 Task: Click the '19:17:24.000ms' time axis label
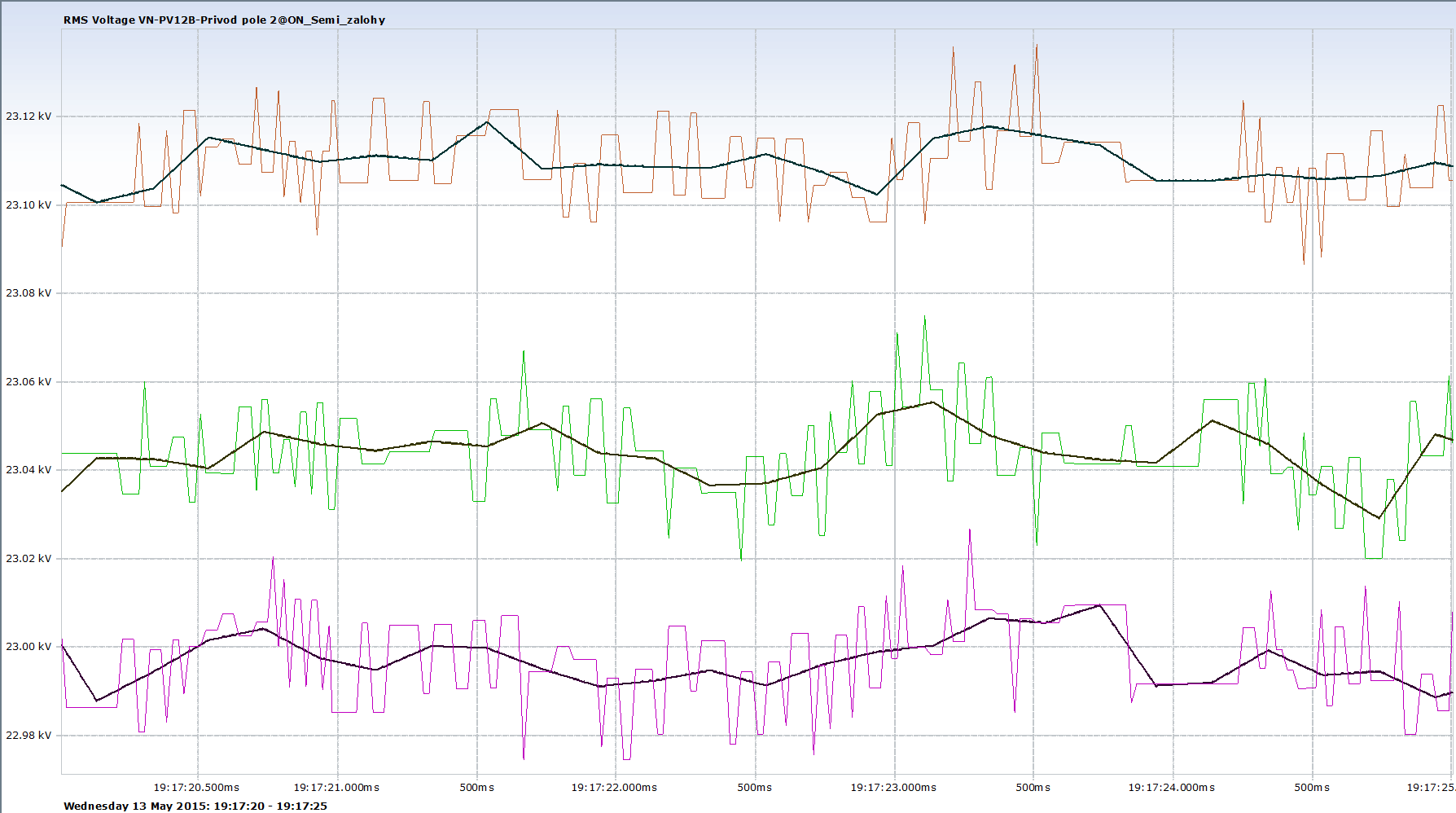click(1172, 788)
